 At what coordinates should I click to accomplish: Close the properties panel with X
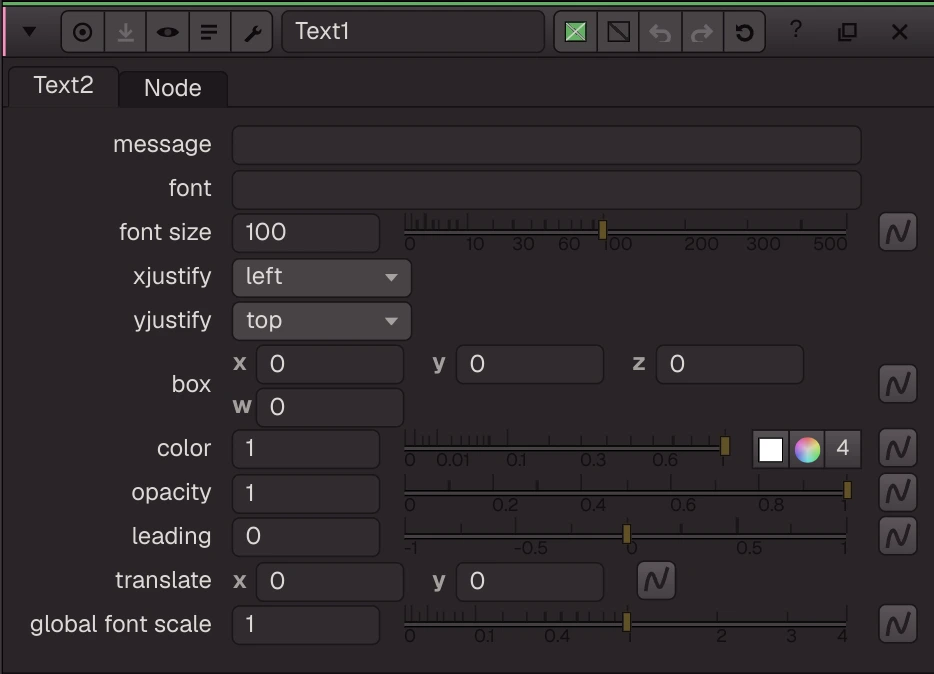tap(899, 32)
